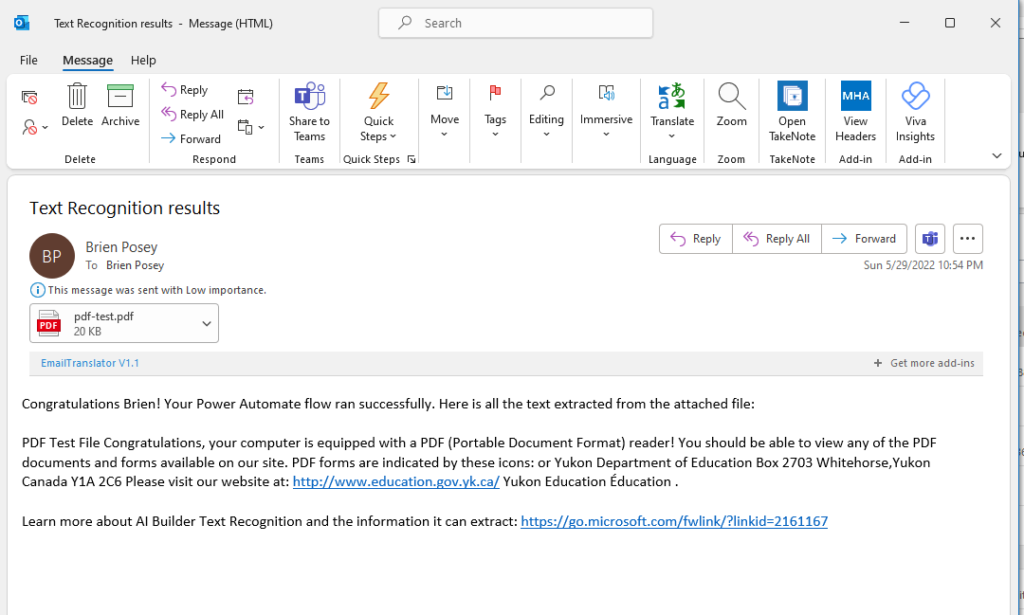Viewport: 1024px width, 615px height.
Task: Click the Ignore conversation icon
Action: [x=29, y=97]
